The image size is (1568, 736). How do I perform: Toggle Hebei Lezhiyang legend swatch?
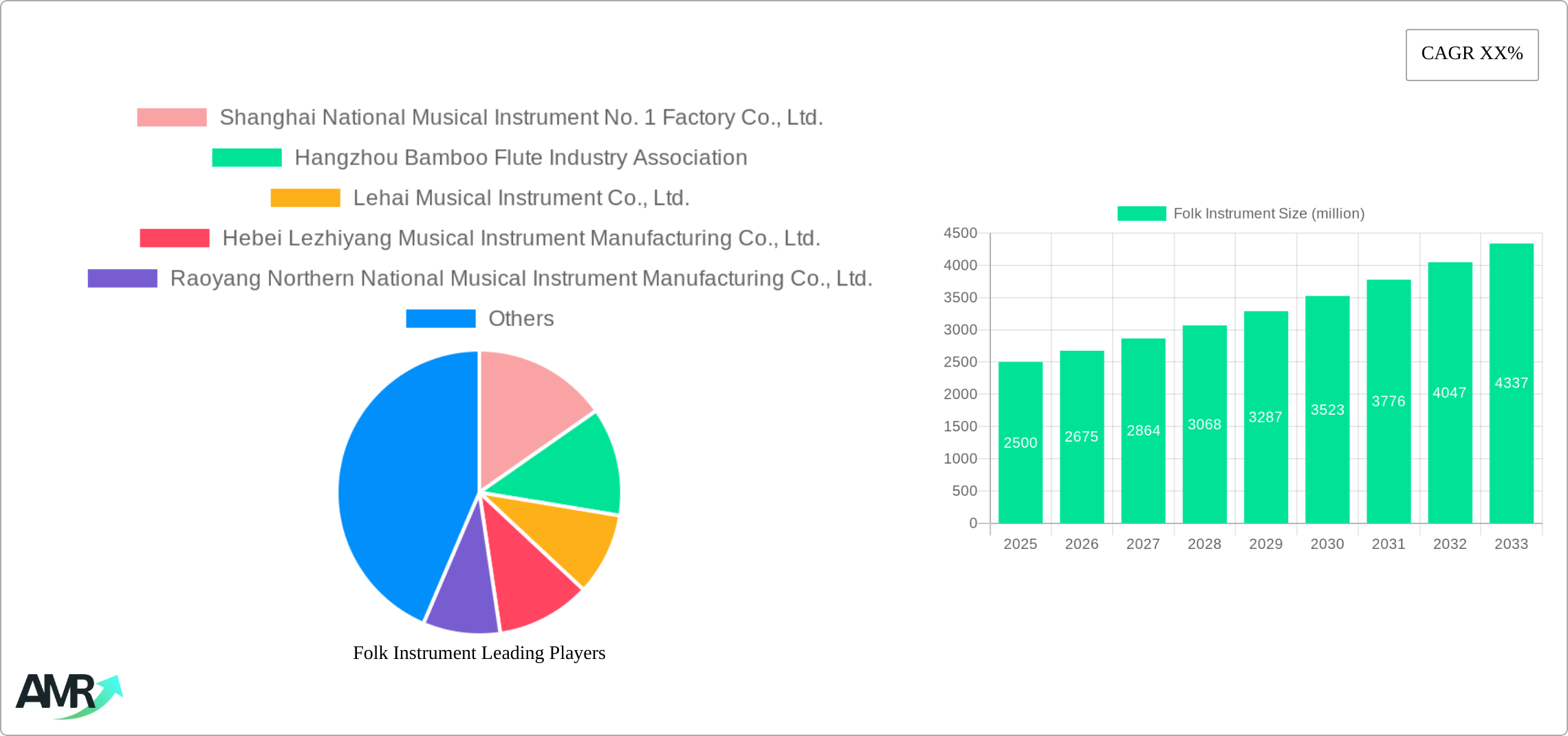pyautogui.click(x=175, y=238)
